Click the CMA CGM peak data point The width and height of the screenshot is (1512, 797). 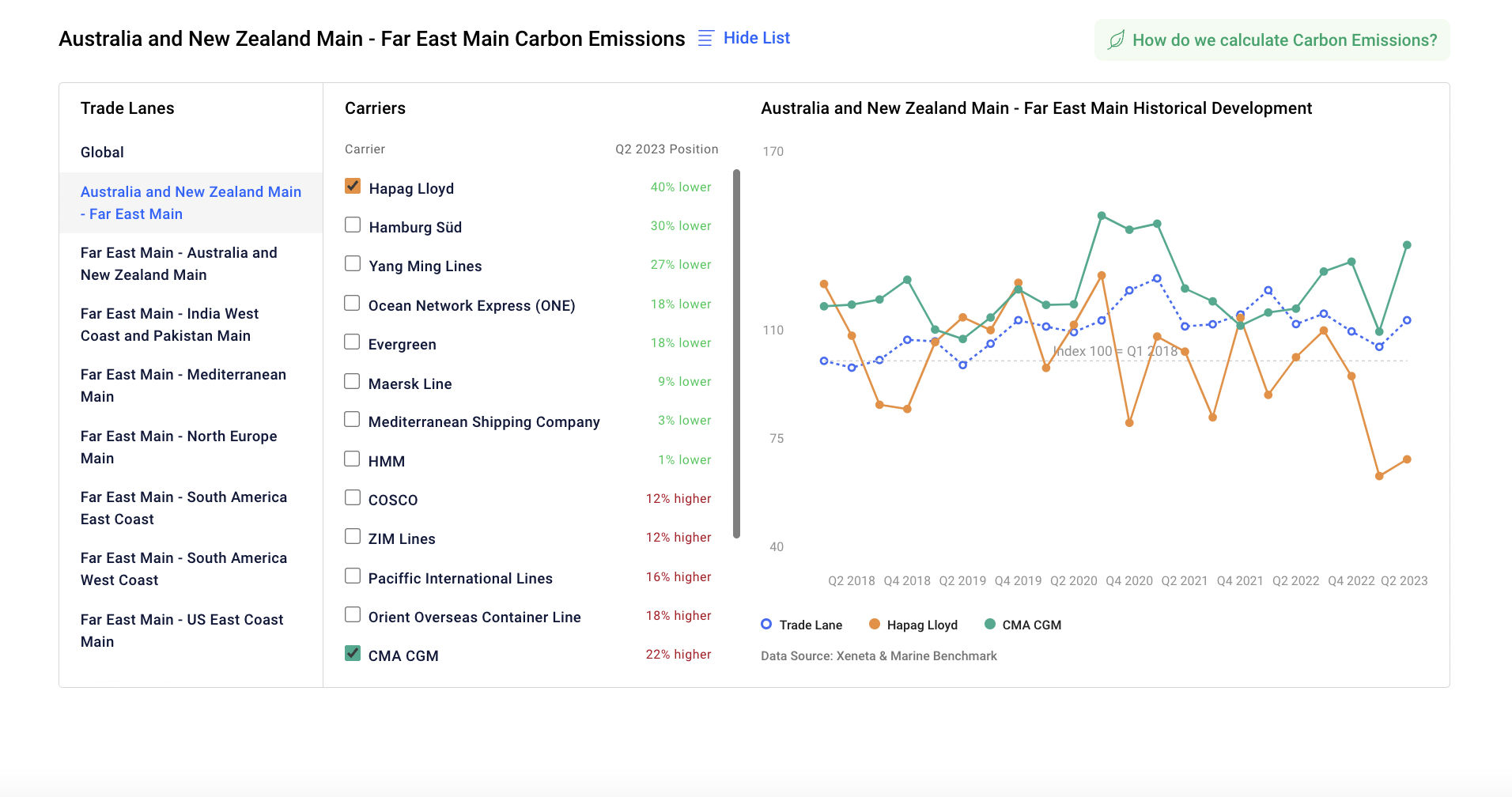(x=1102, y=215)
